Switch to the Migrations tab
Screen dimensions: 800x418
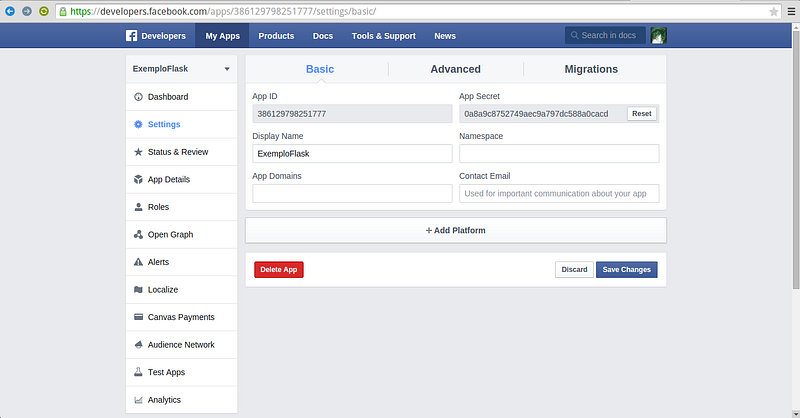pos(591,69)
